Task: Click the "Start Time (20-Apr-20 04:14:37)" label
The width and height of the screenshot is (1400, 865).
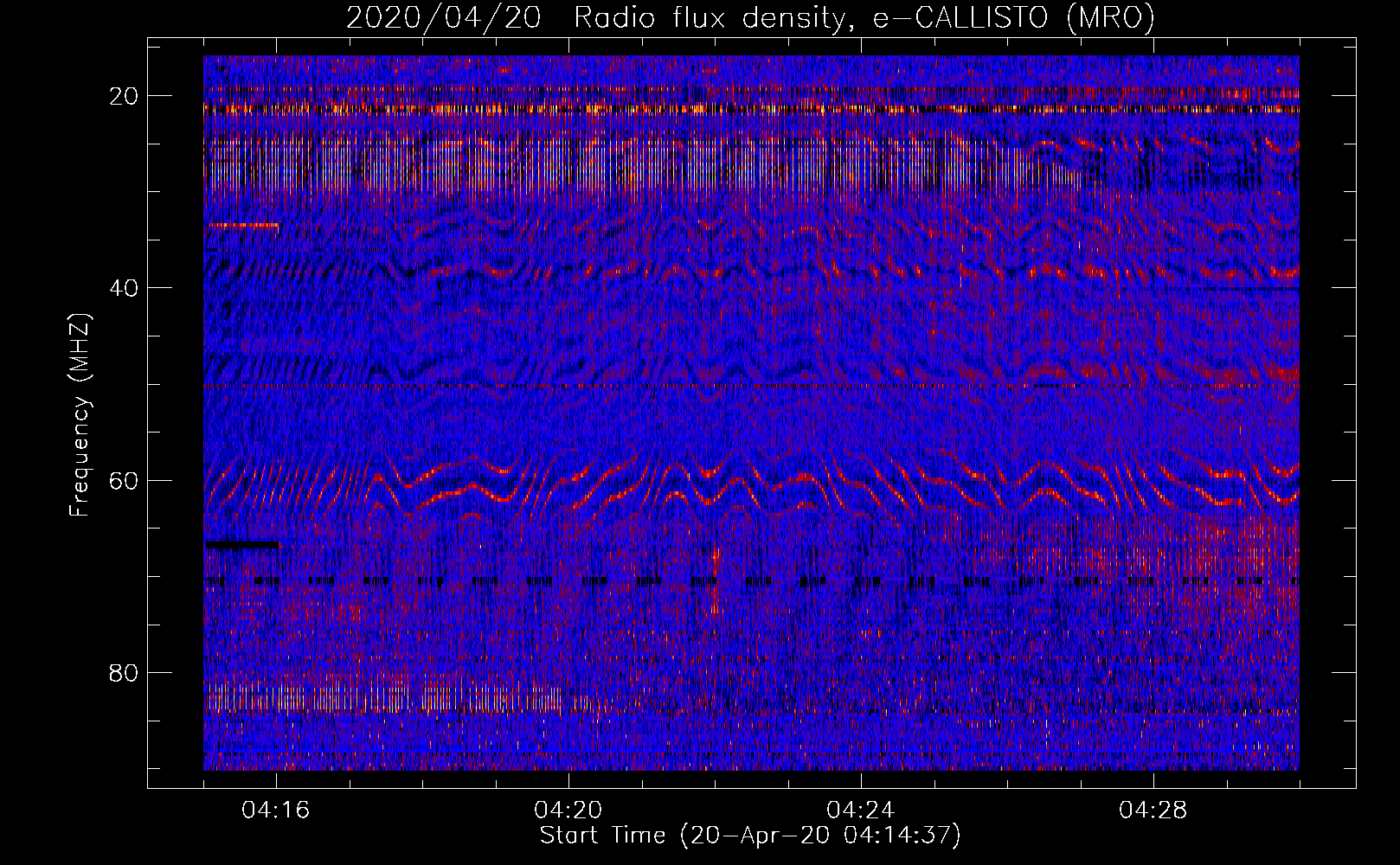Action: [750, 836]
